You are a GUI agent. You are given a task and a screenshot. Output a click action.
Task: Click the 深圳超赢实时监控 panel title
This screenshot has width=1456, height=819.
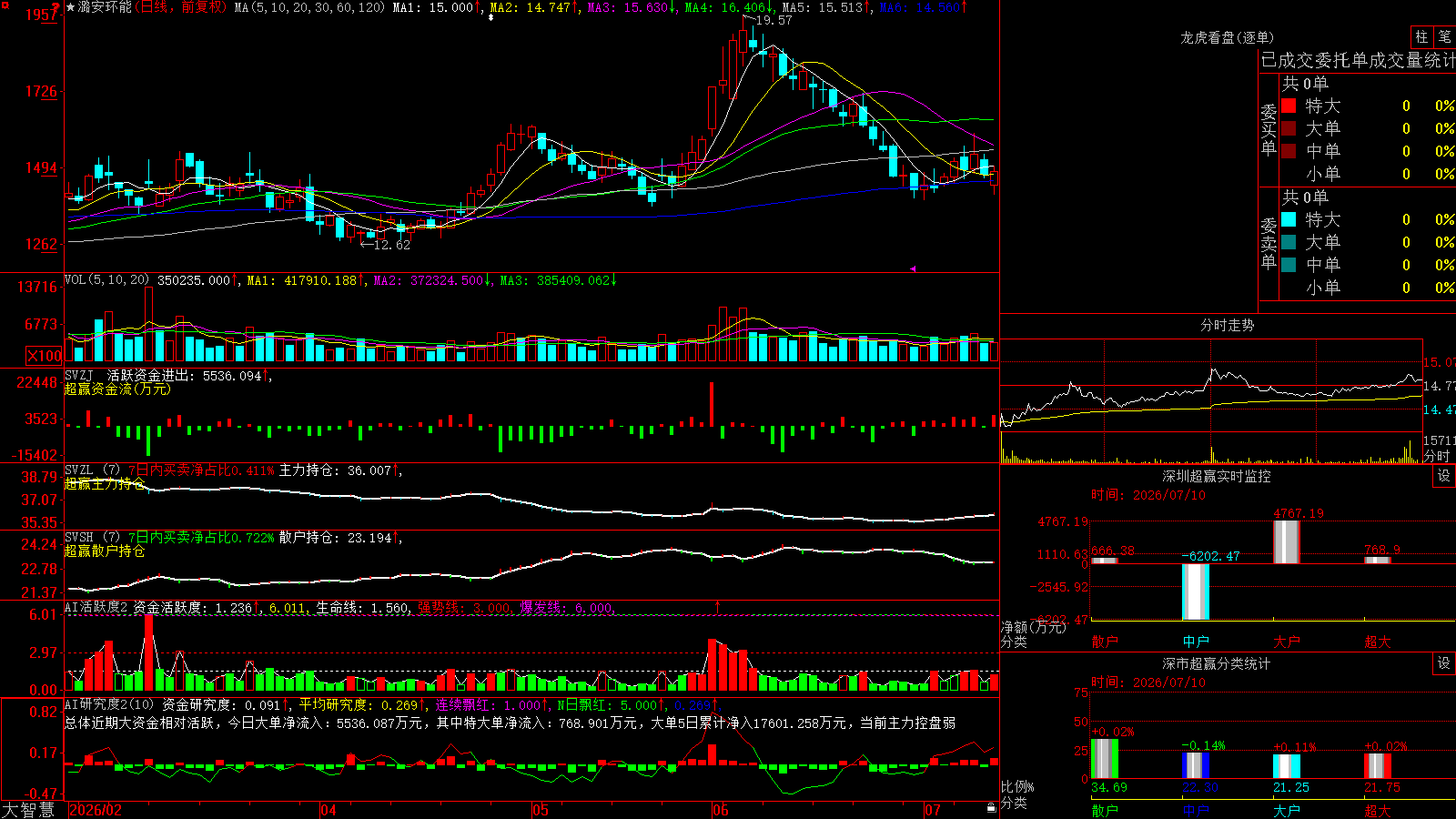point(1217,476)
